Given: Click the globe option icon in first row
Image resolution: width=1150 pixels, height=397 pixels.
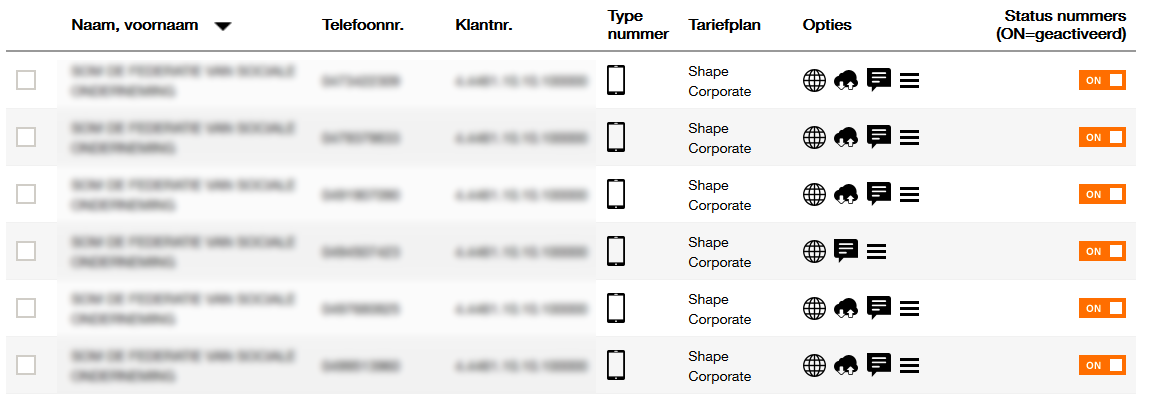Looking at the screenshot, I should 814,80.
